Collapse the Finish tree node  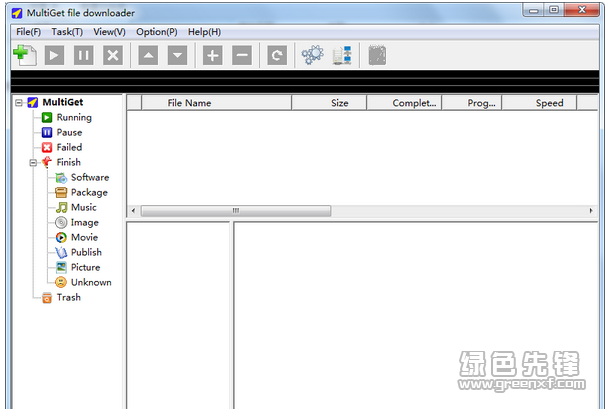pyautogui.click(x=33, y=163)
